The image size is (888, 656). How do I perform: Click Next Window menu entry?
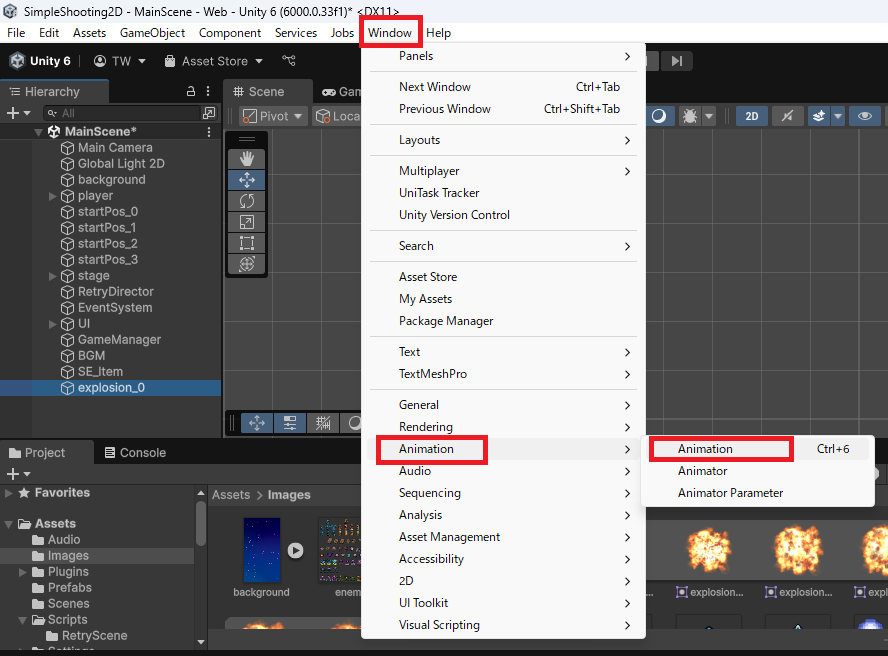click(x=503, y=87)
